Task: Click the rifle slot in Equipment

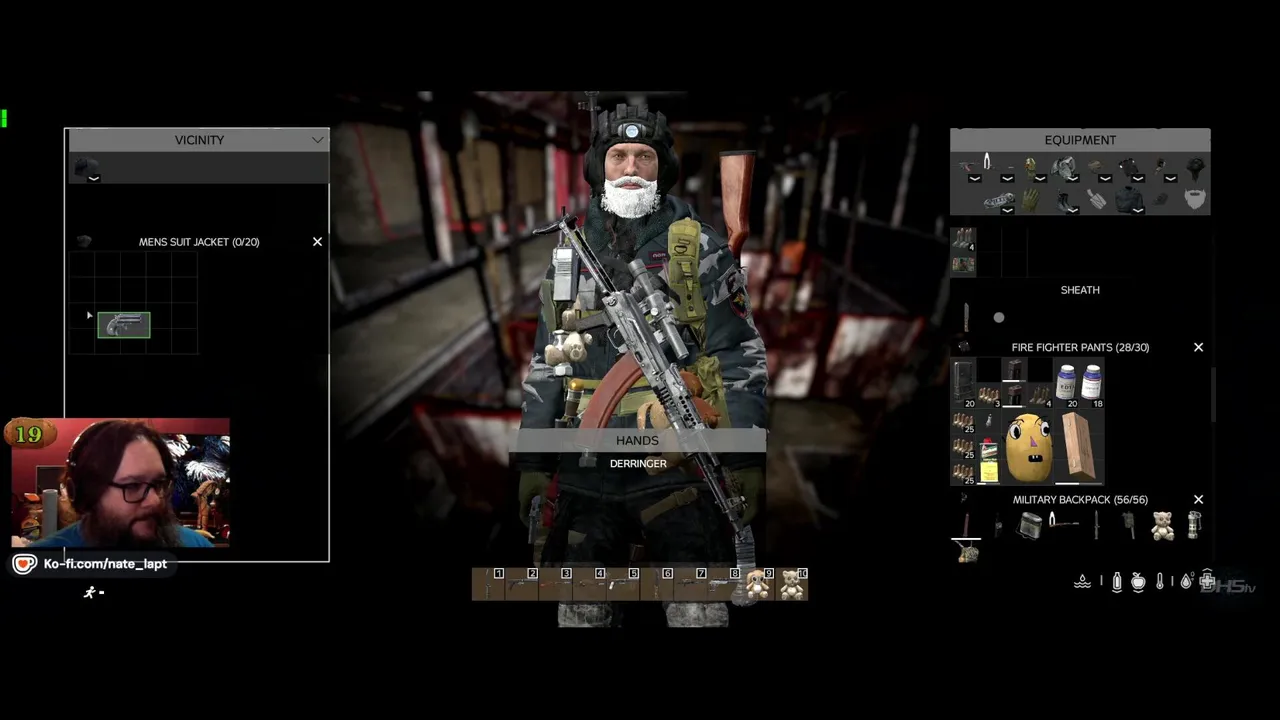Action: 969,167
